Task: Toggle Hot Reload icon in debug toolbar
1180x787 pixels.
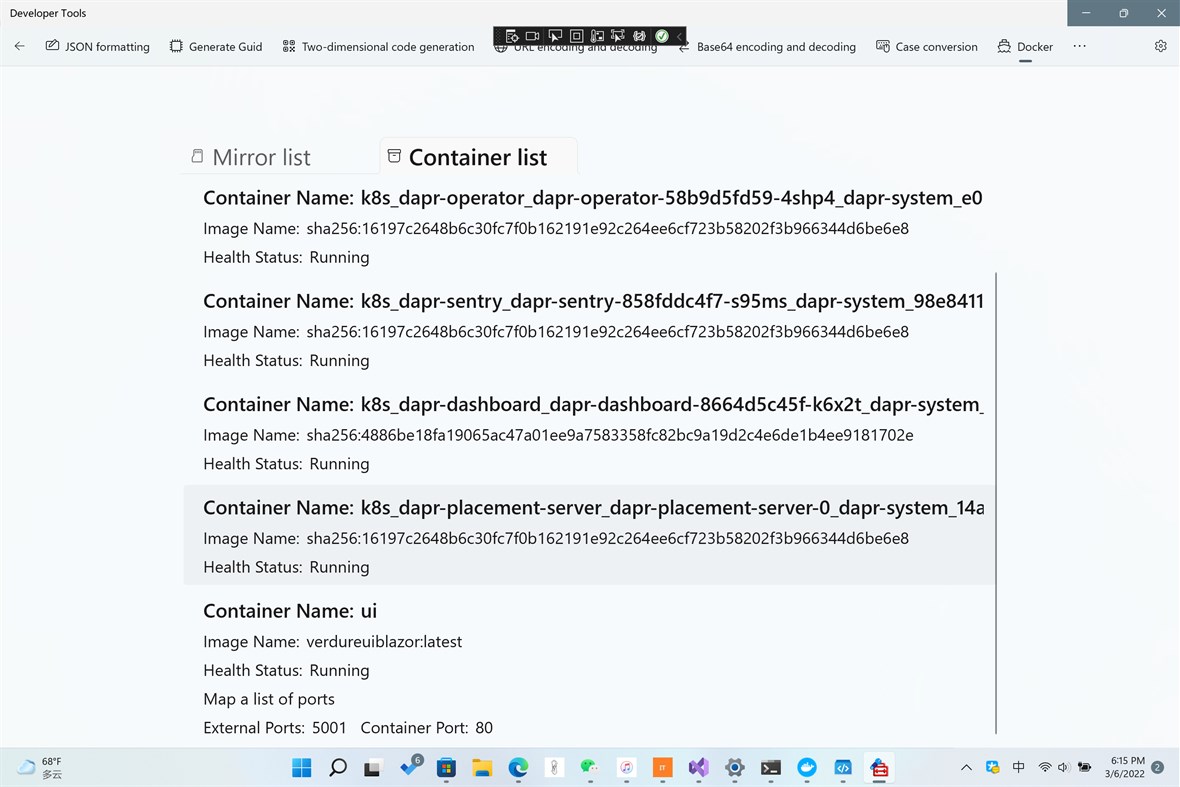Action: point(640,35)
